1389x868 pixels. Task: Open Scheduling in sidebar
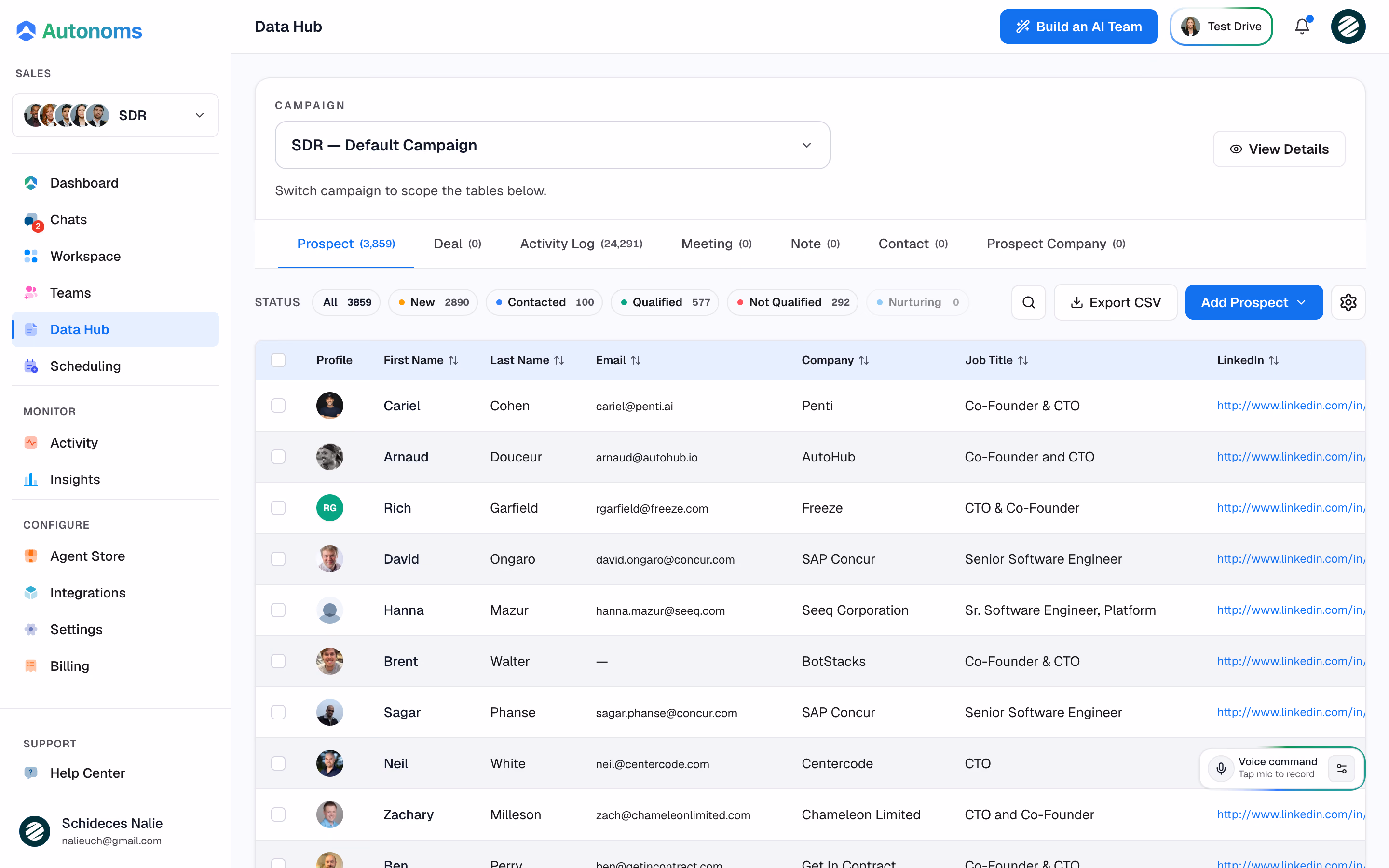click(x=115, y=366)
